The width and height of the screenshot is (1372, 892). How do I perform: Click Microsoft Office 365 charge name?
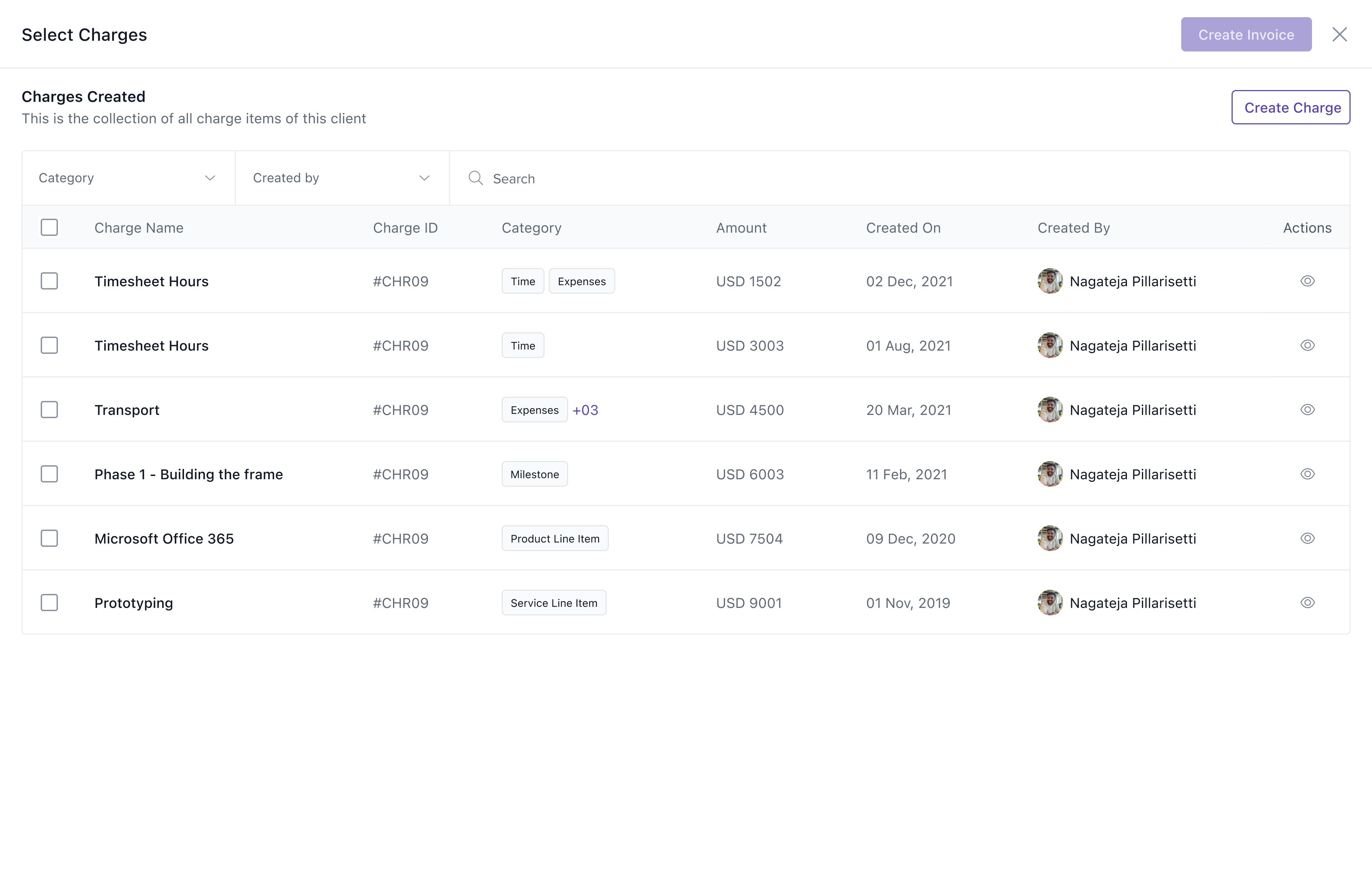pos(164,539)
